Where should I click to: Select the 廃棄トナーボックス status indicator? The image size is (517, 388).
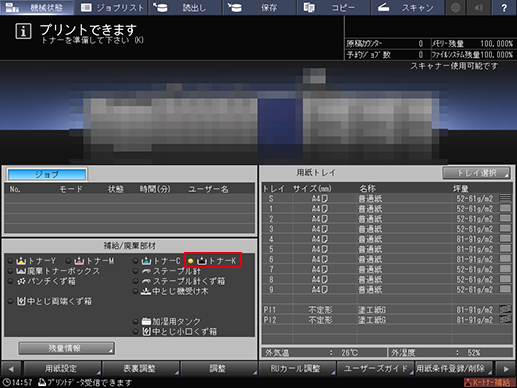coord(11,271)
